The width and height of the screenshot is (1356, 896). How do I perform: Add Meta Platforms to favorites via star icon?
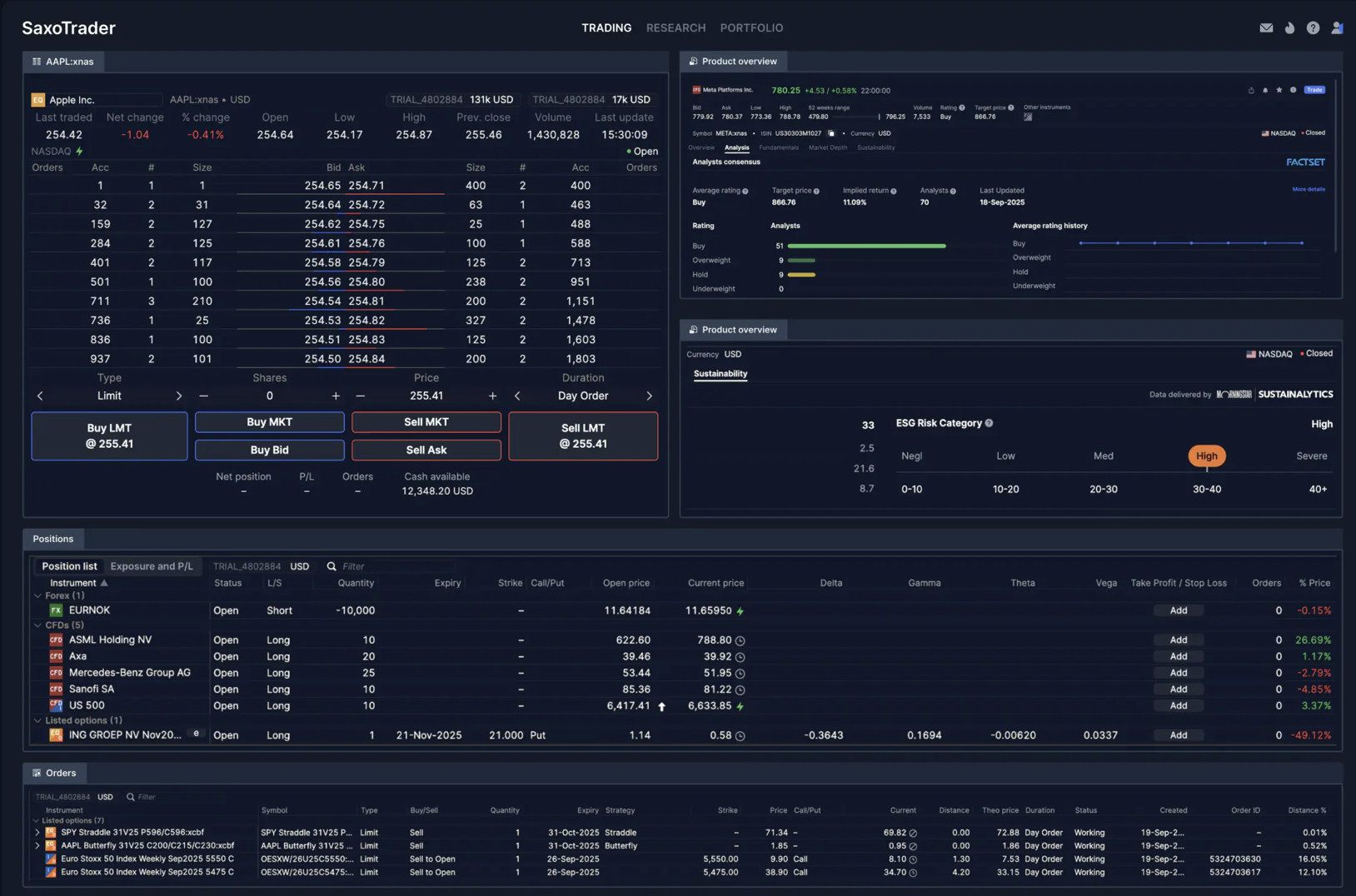click(x=1279, y=90)
